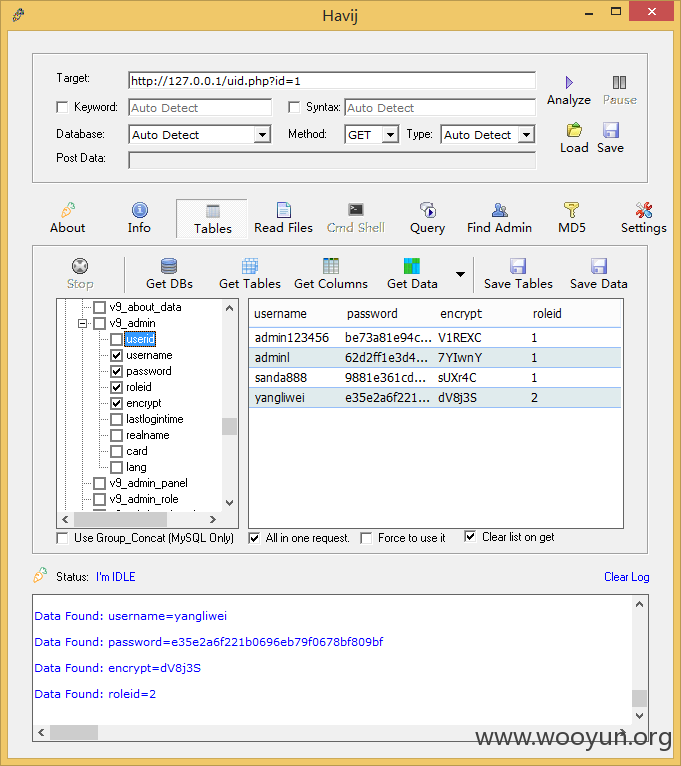Screen dimensions: 681x766
Task: Click the Get DBs database icon
Action: 169,266
